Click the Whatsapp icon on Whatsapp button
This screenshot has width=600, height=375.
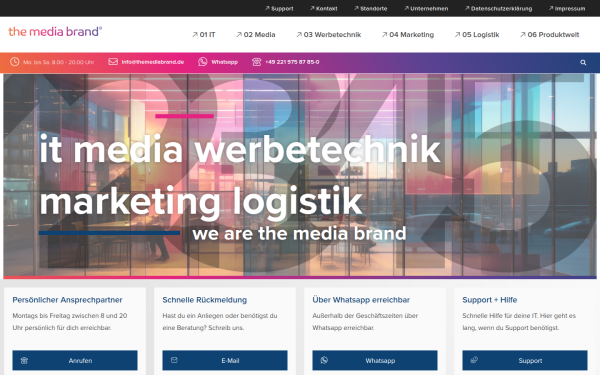point(324,360)
